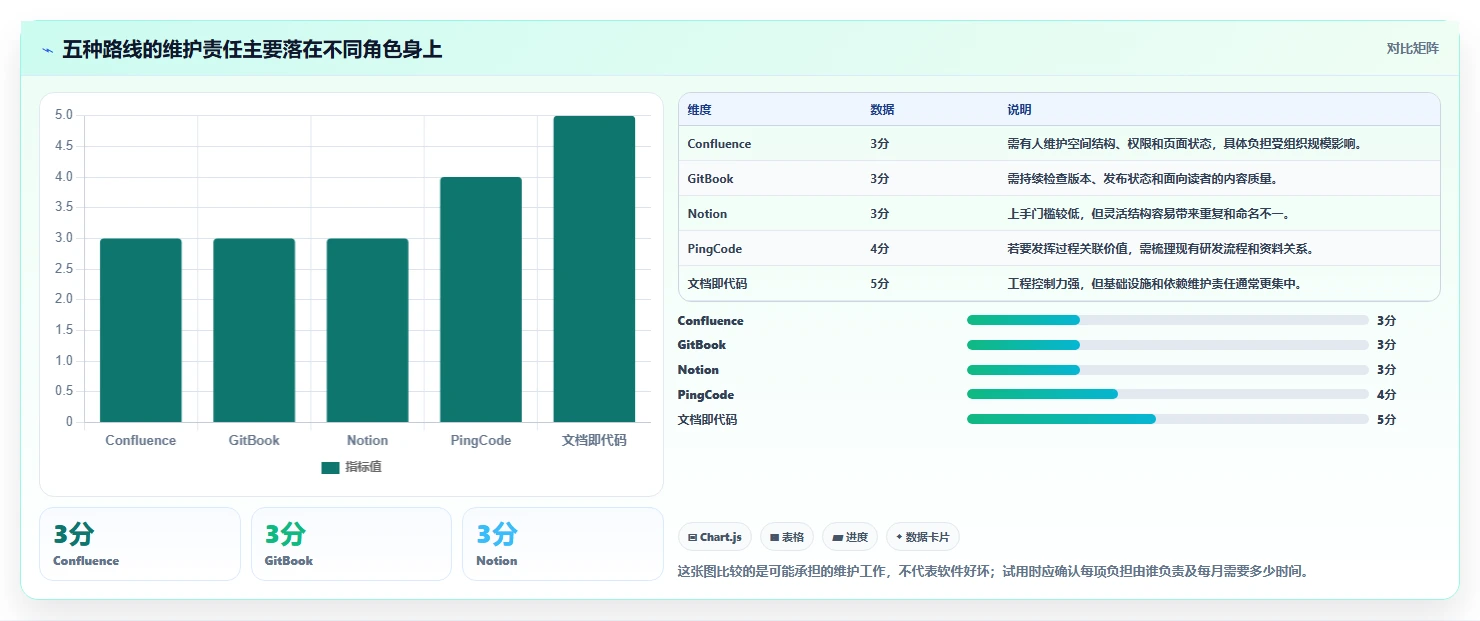This screenshot has width=1480, height=621.
Task: Click the GitBook bar in the chart
Action: [x=254, y=330]
